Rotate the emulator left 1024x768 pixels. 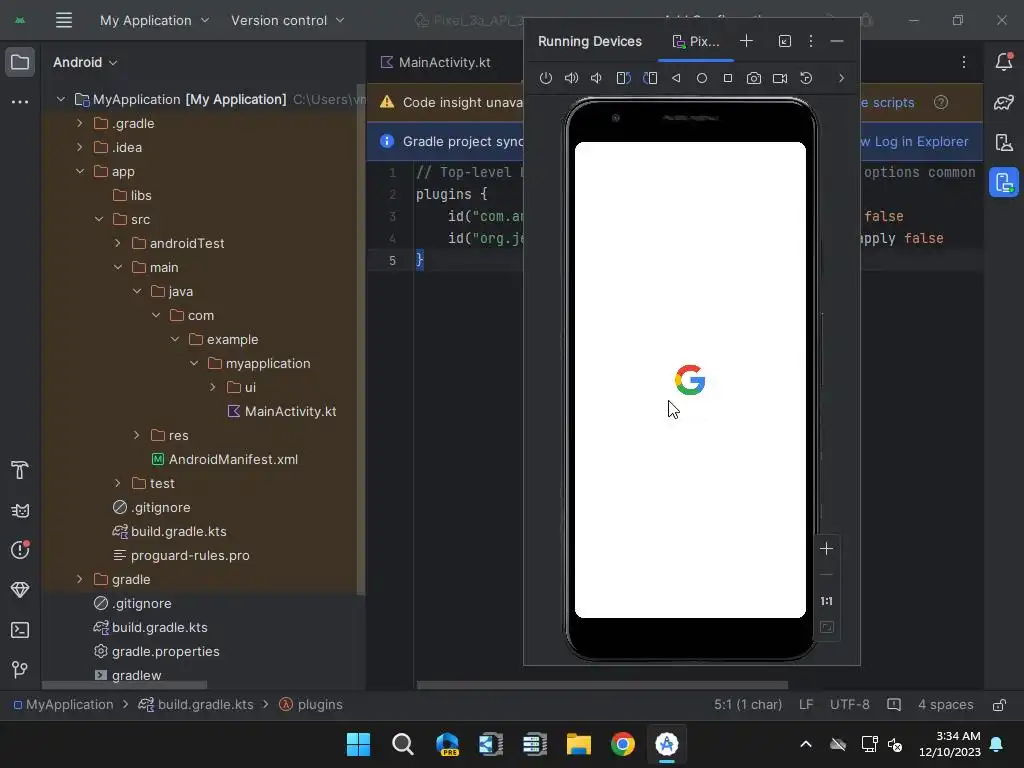pyautogui.click(x=624, y=78)
